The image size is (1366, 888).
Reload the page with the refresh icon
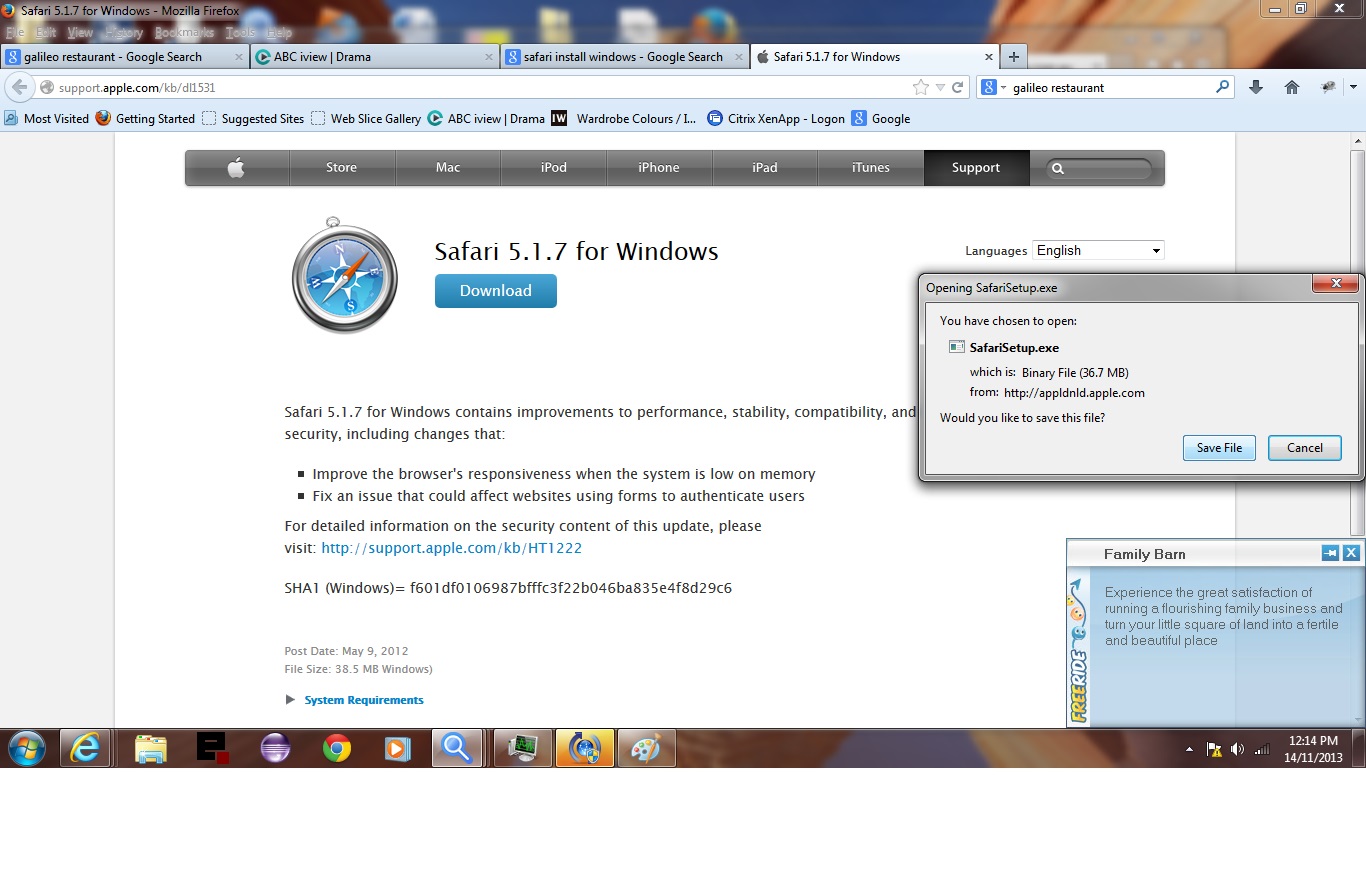point(957,87)
